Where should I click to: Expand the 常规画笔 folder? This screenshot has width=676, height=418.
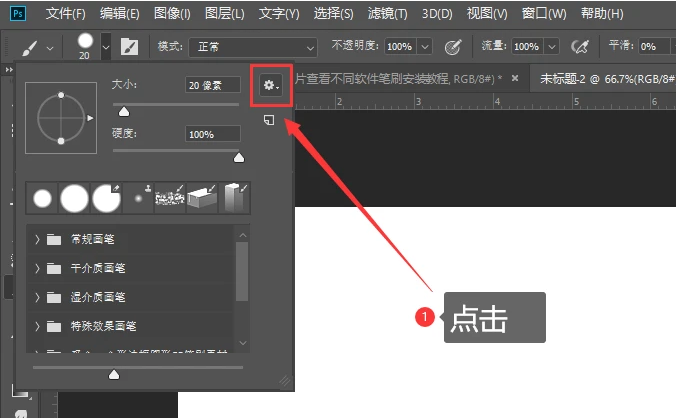[x=37, y=239]
